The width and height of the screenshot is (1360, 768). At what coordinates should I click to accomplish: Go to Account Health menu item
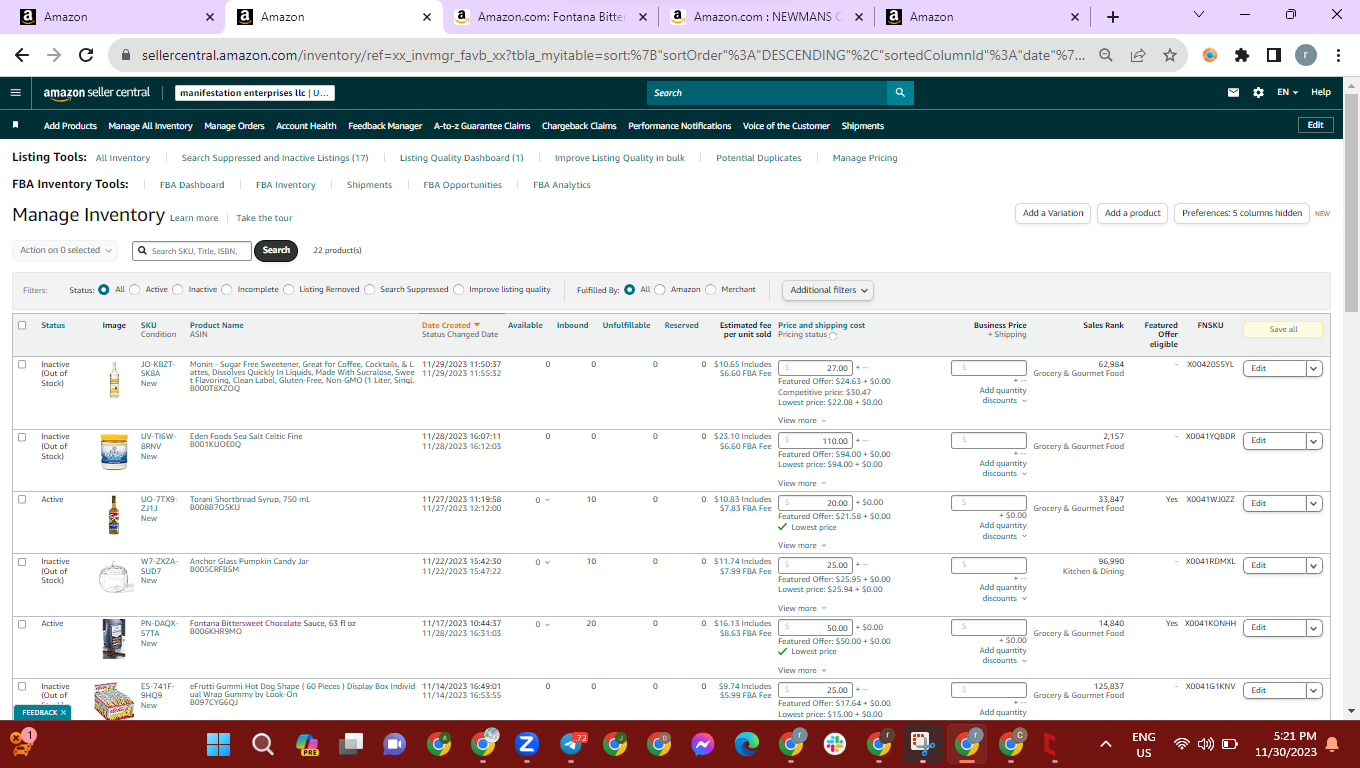coord(306,126)
